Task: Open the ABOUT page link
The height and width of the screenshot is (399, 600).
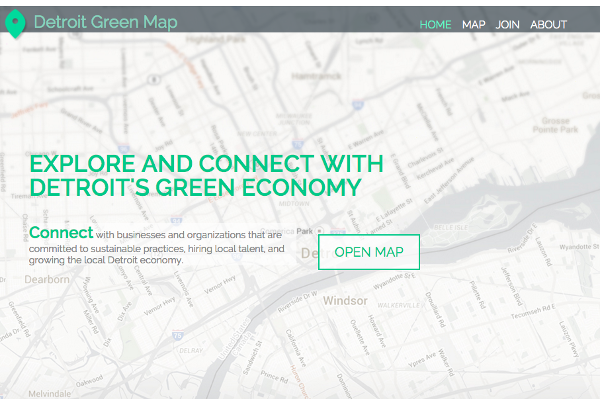Action: 548,24
